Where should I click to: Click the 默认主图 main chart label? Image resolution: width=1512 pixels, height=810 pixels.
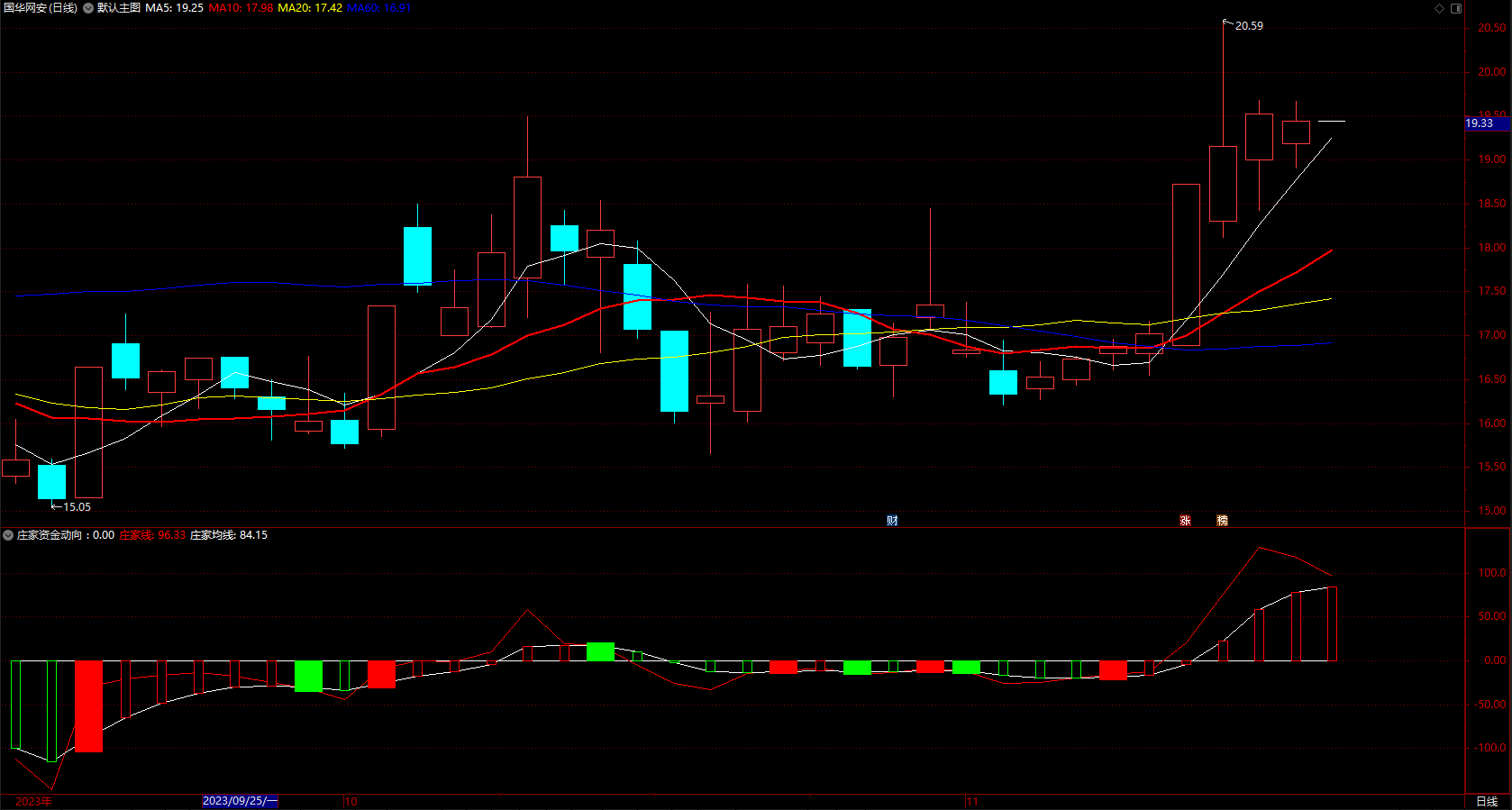pos(119,8)
